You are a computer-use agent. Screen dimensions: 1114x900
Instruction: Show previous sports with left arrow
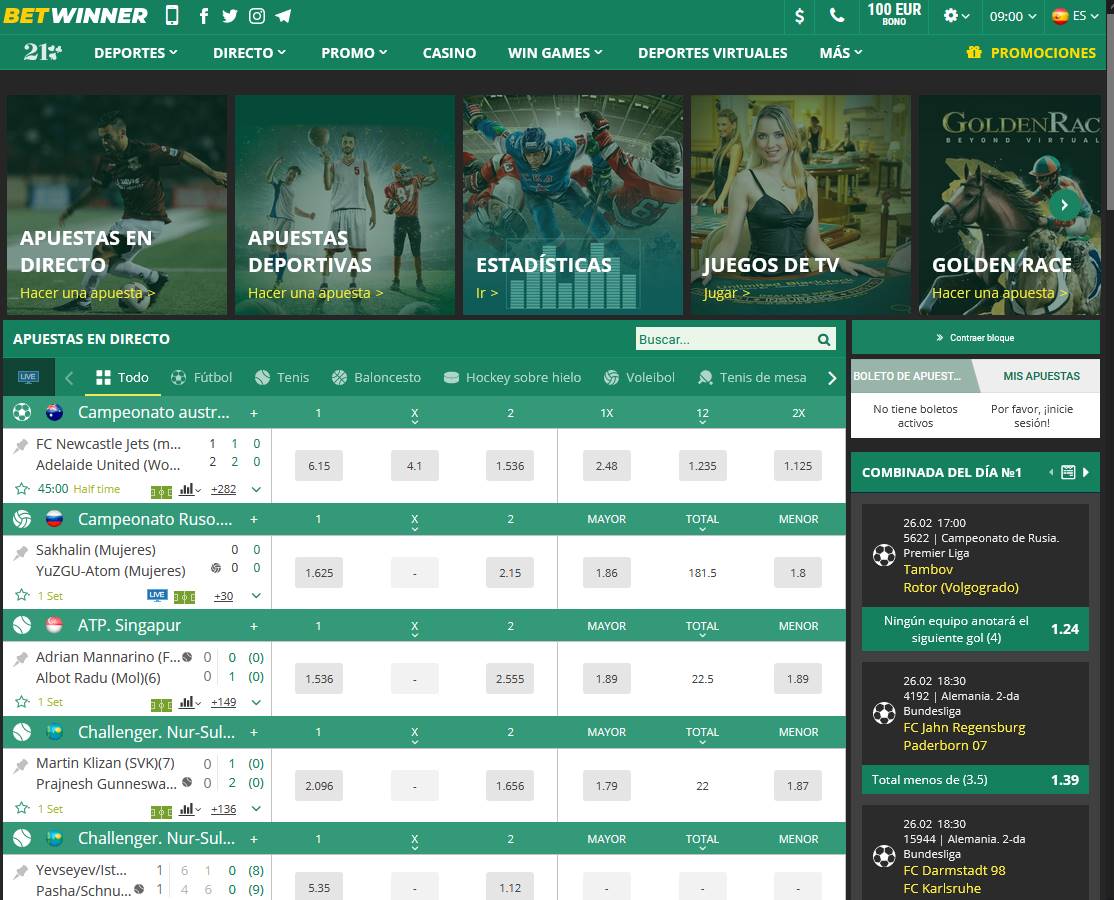70,378
